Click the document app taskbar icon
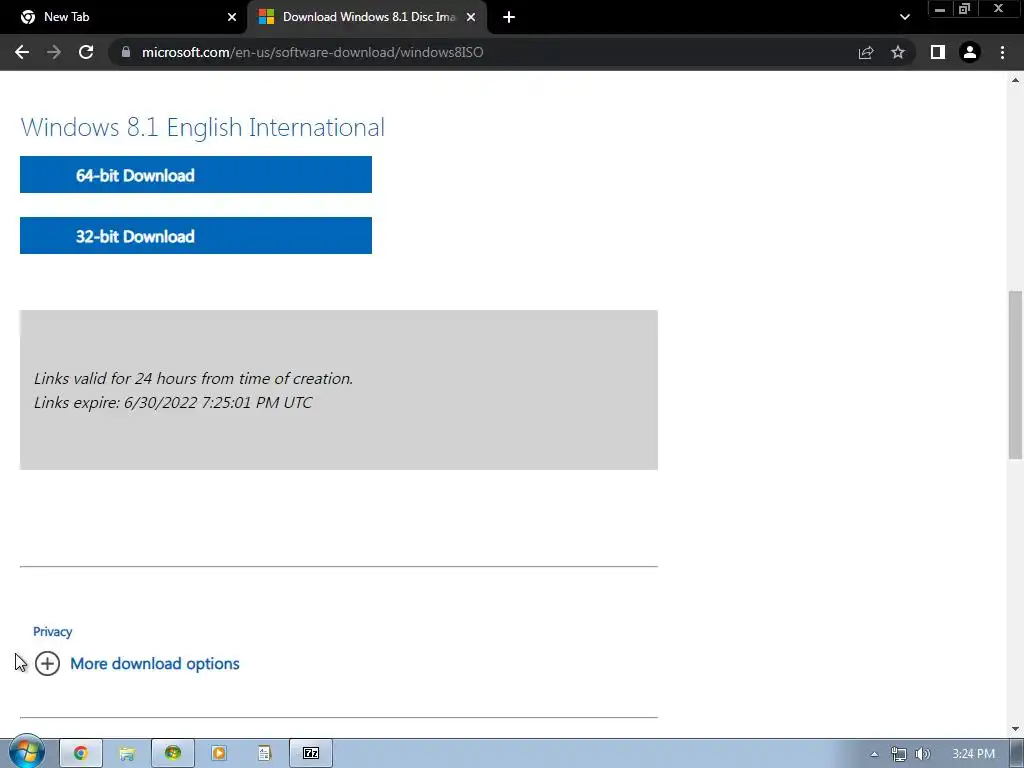The image size is (1024, 768). tap(264, 753)
